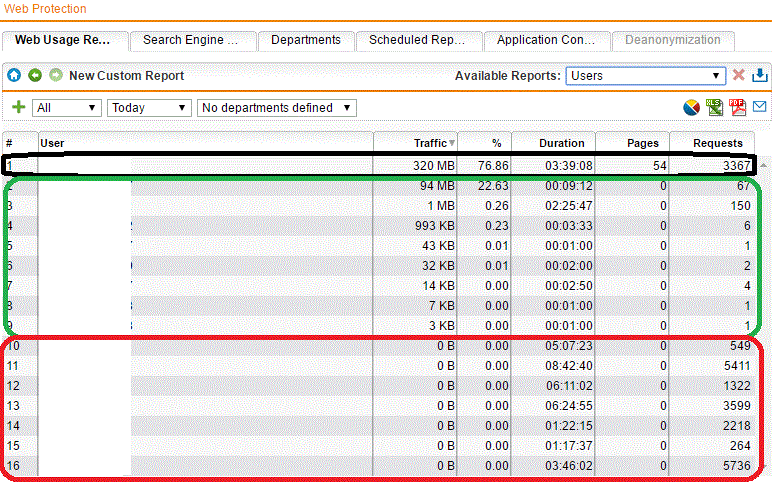
Task: Sort by the Traffic column header
Action: (416, 143)
